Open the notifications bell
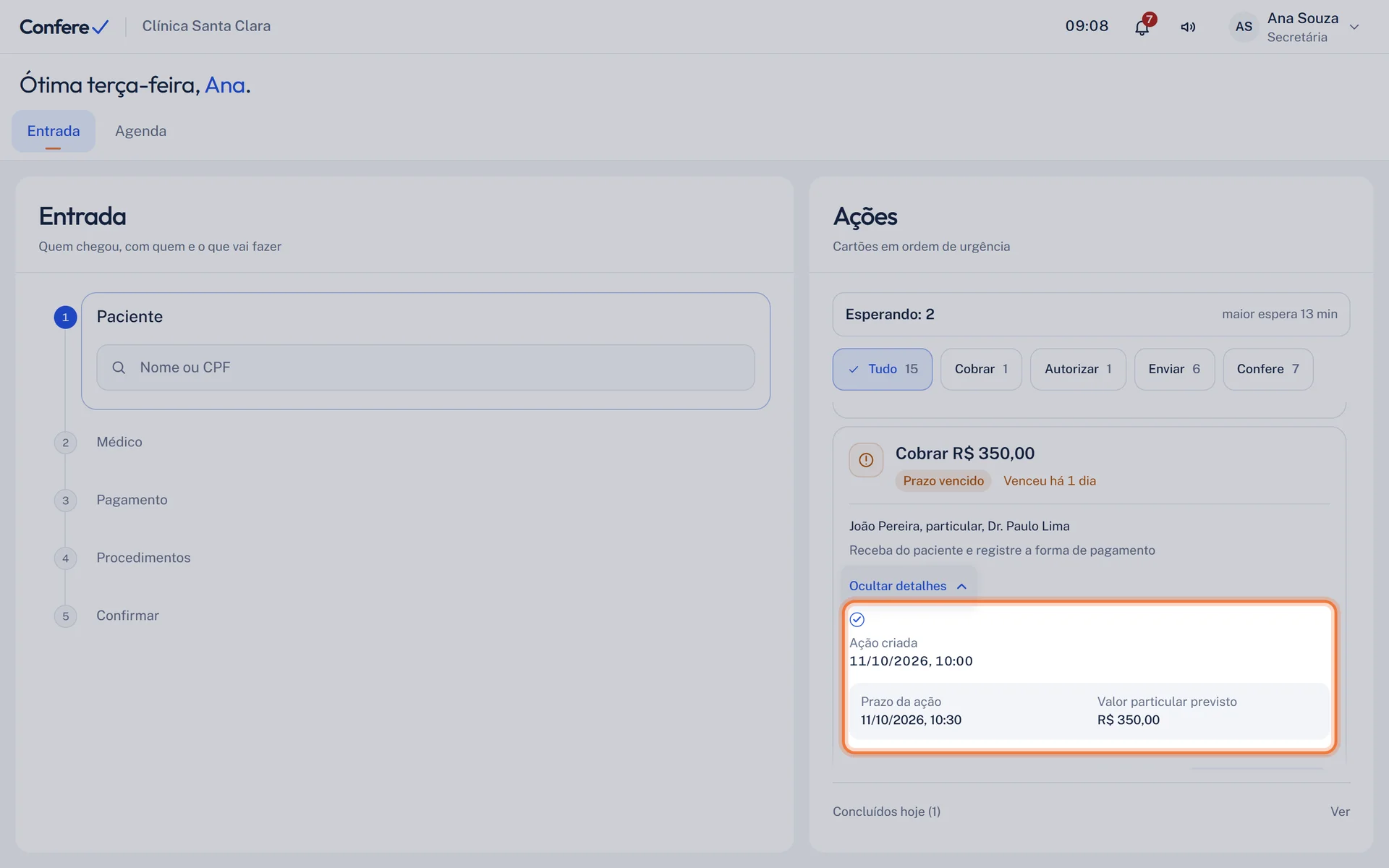The image size is (1389, 868). point(1142,27)
